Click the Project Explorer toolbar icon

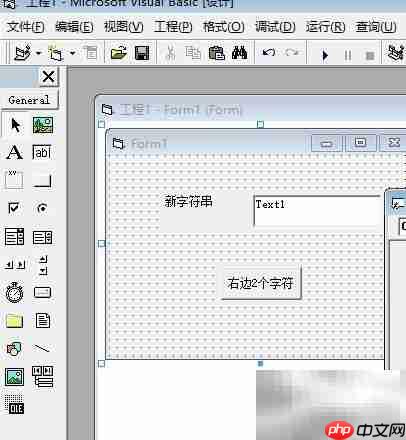click(396, 53)
